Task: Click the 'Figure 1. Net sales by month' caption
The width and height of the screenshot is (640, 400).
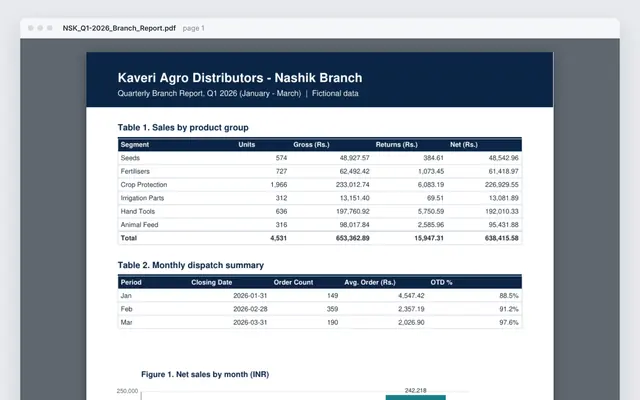Action: 205,374
